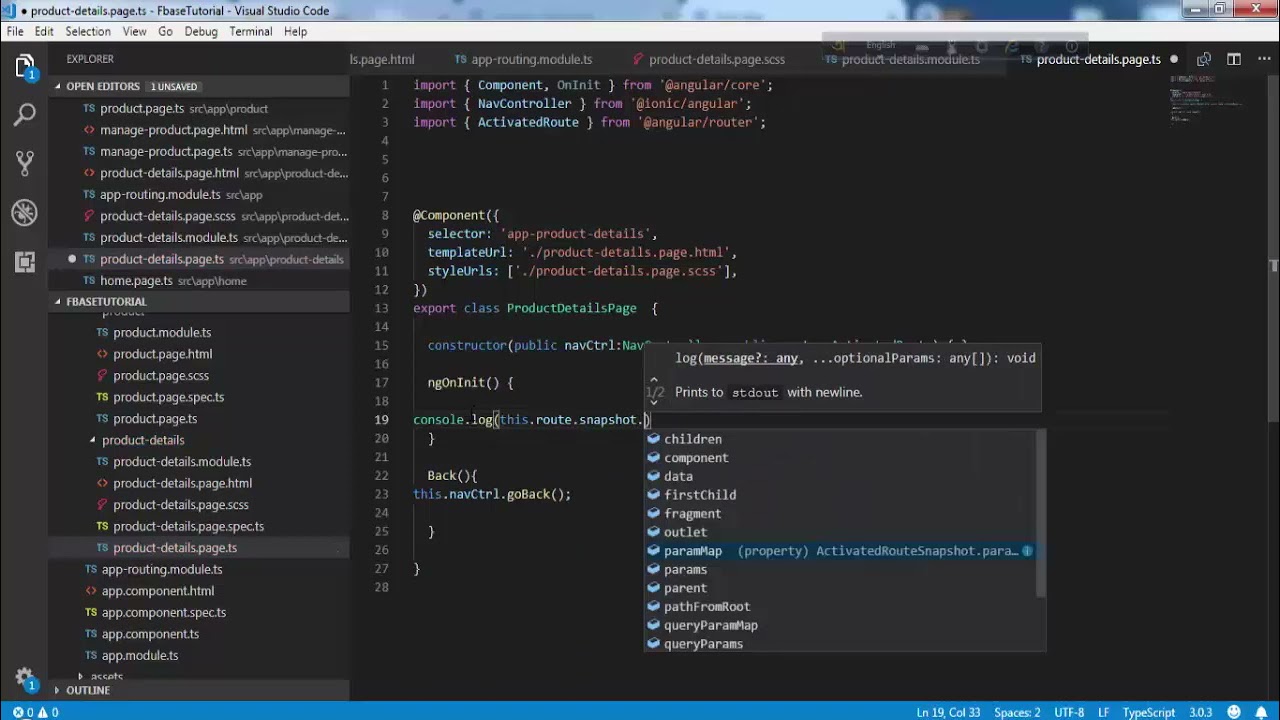Change encoding via UTF-8
1280x720 pixels.
[1069, 713]
